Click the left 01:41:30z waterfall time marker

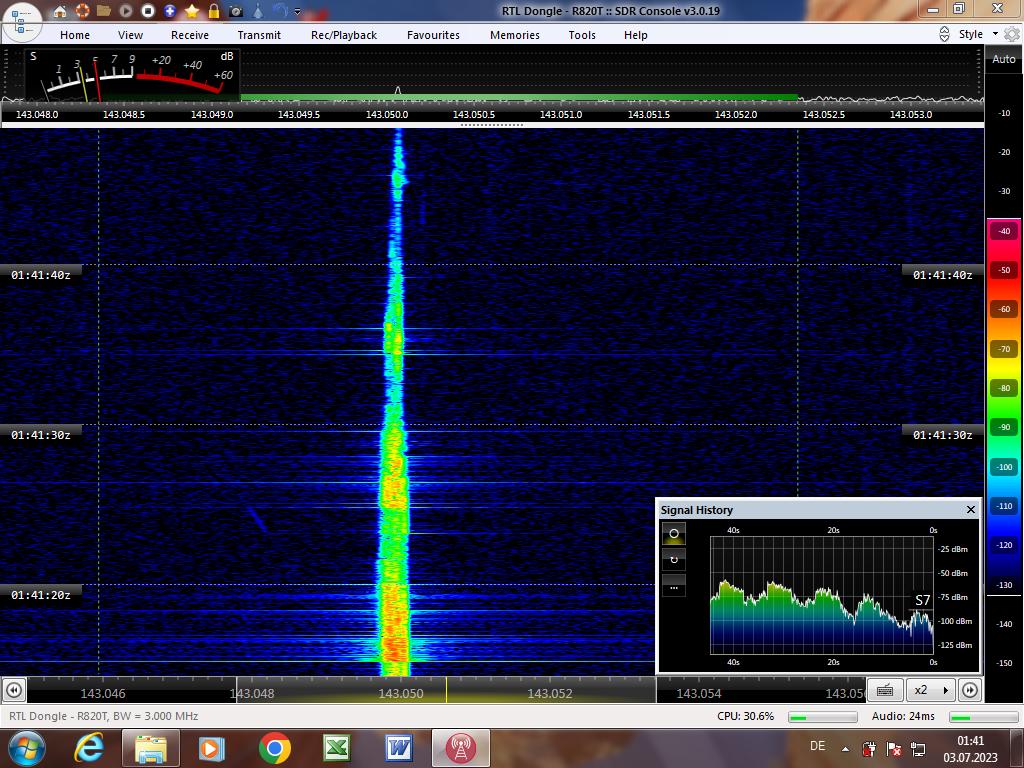coord(40,435)
